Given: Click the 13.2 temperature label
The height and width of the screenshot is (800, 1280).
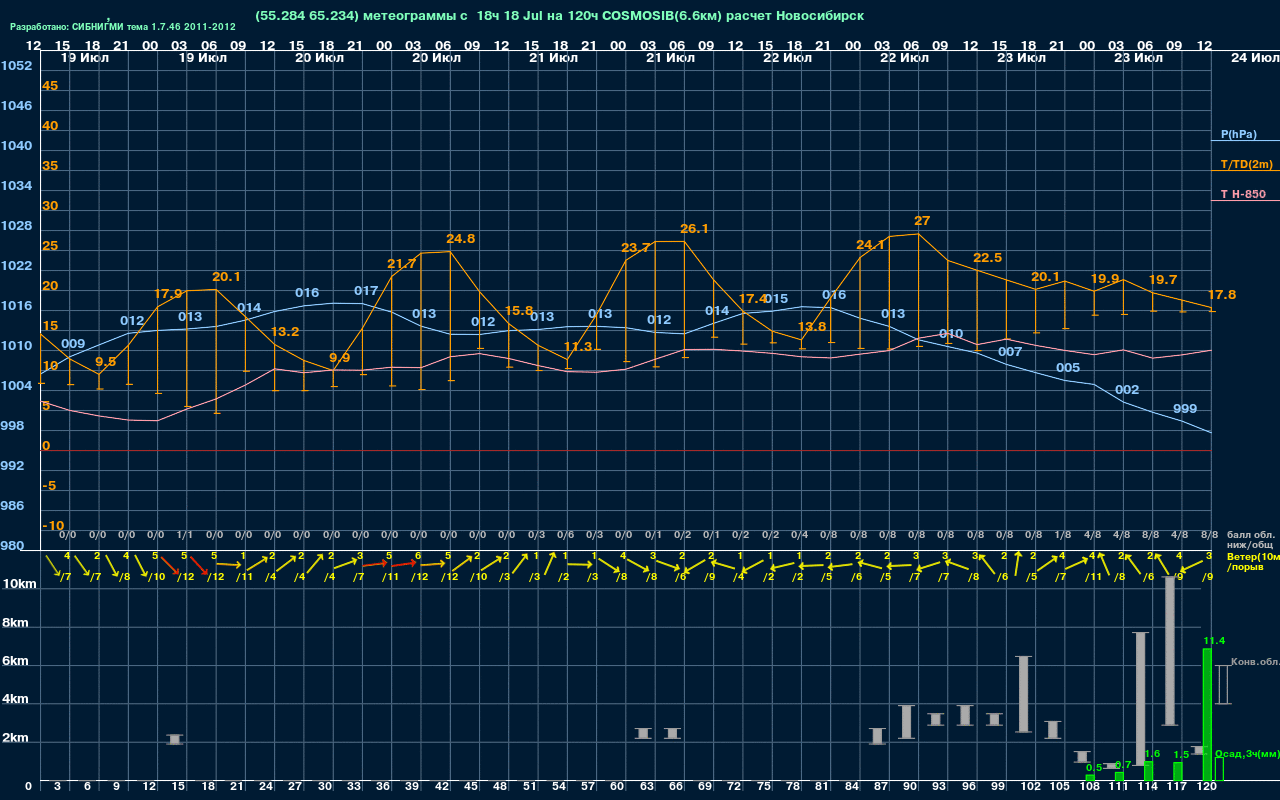Looking at the screenshot, I should coord(285,332).
